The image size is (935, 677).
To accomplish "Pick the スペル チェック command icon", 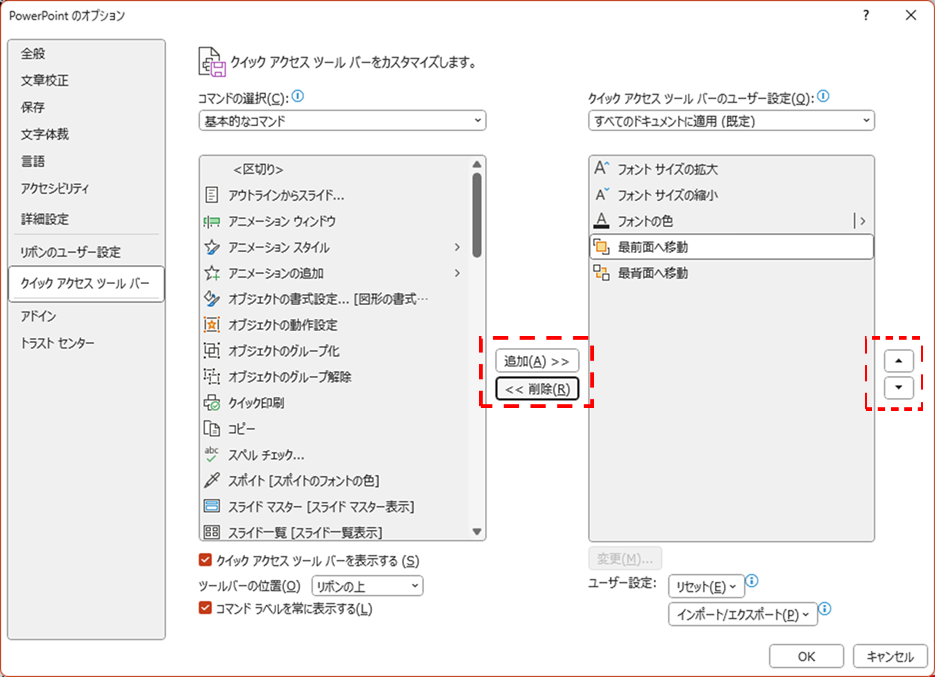I will (211, 455).
